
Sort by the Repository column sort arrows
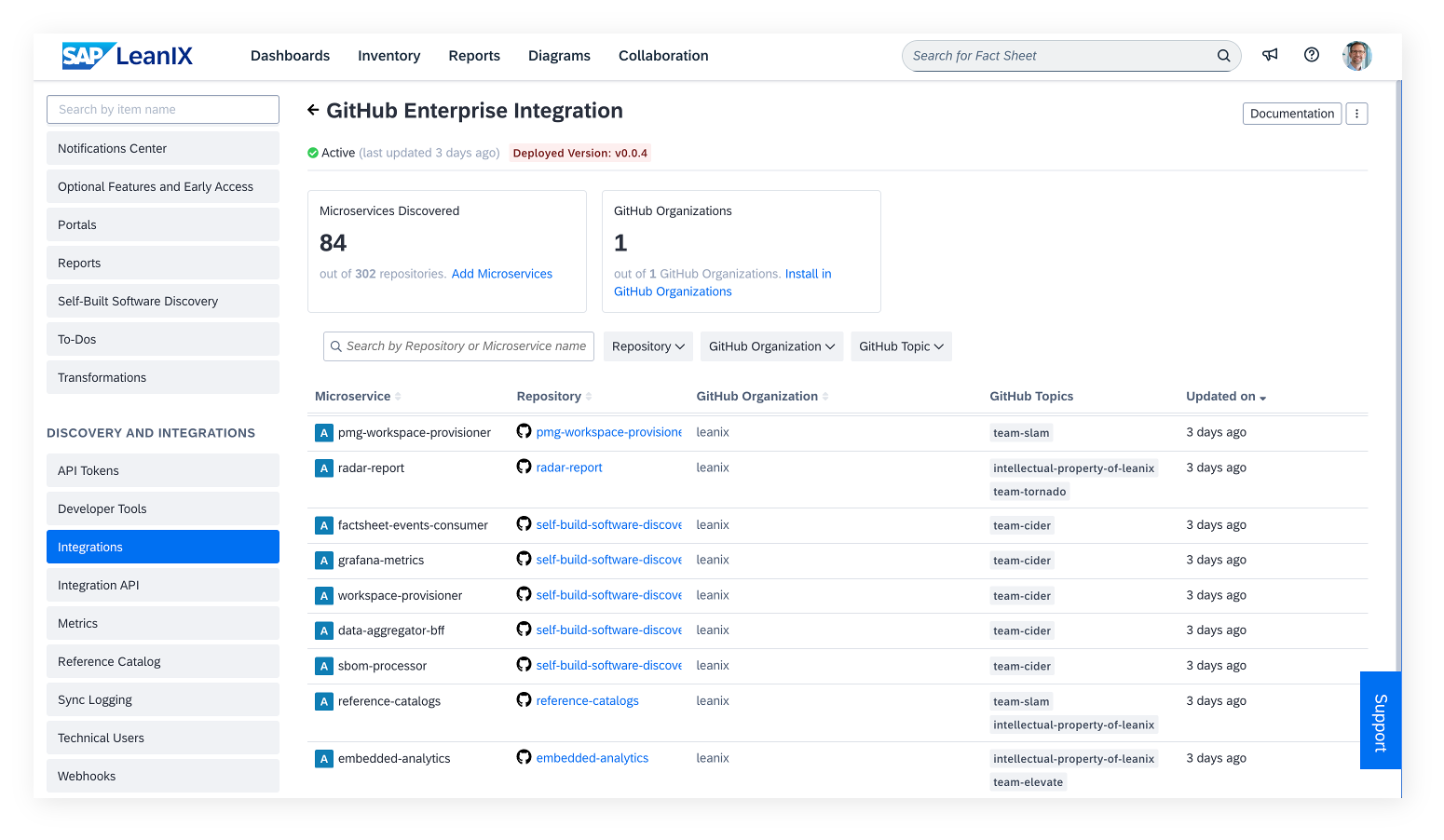[x=589, y=397]
